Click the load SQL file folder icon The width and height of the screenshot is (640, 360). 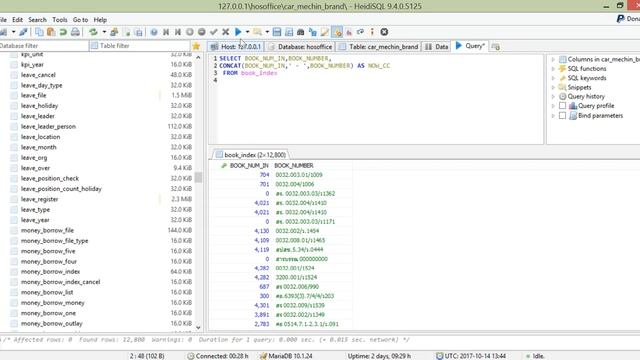pos(257,32)
